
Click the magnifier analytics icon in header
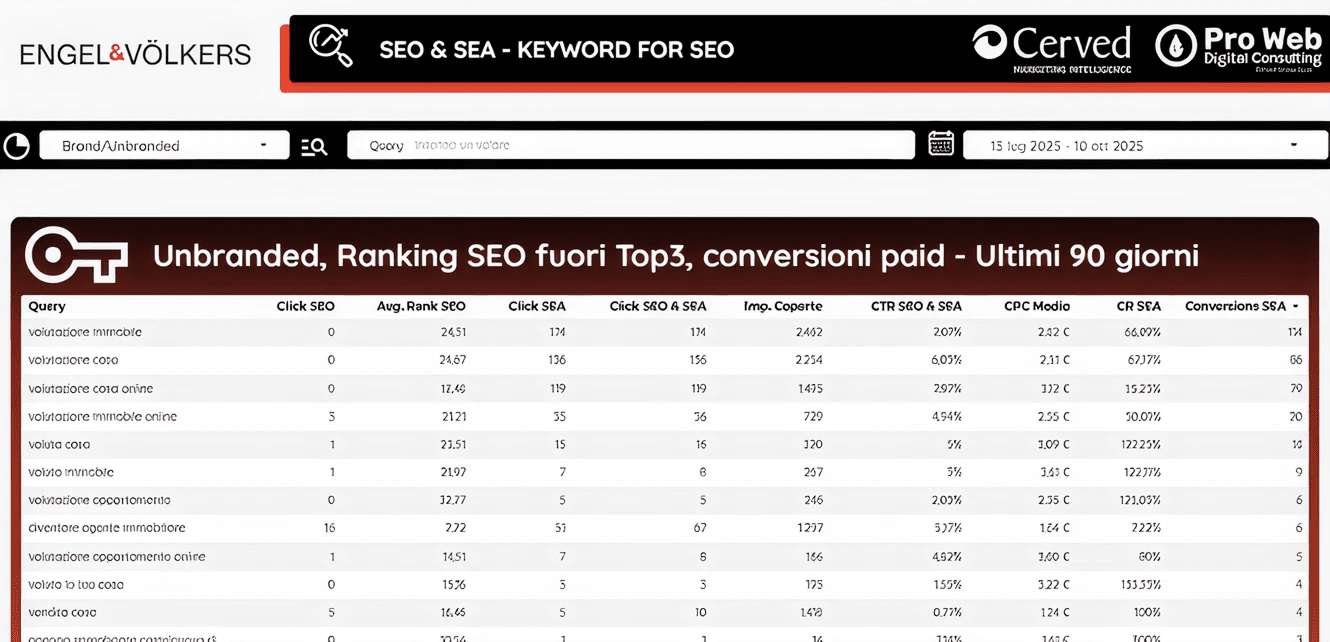coord(330,47)
